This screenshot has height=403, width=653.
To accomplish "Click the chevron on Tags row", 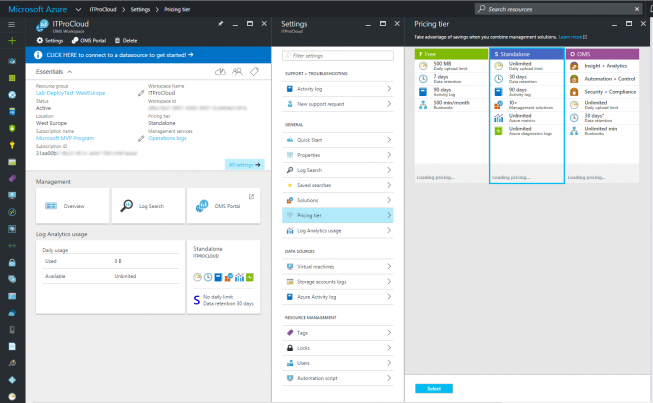I will [389, 333].
